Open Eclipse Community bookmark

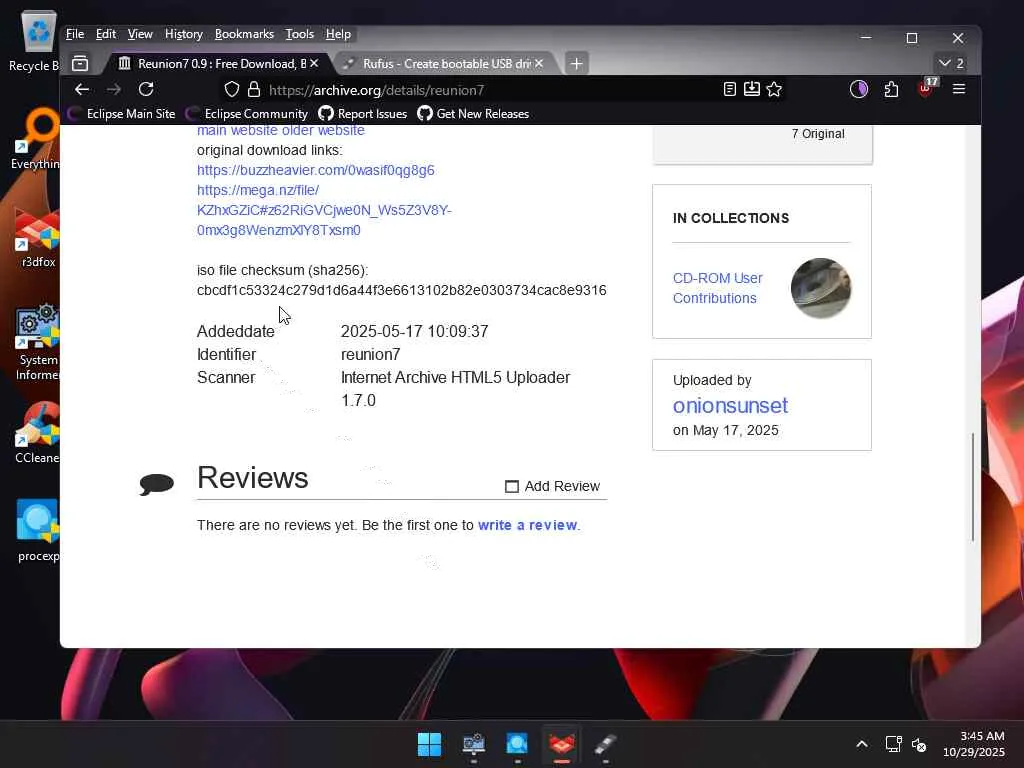coord(247,114)
